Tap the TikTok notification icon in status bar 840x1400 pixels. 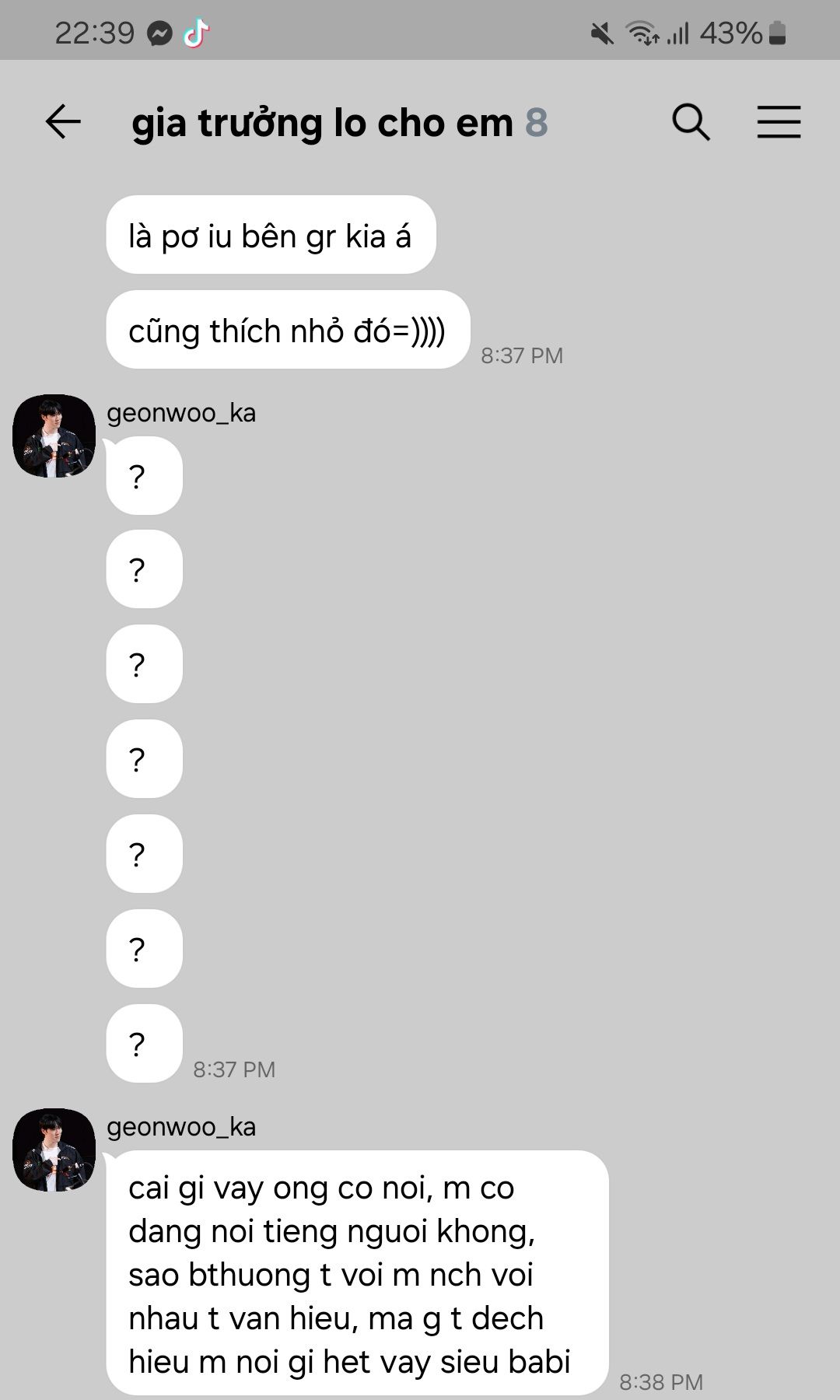click(x=196, y=33)
